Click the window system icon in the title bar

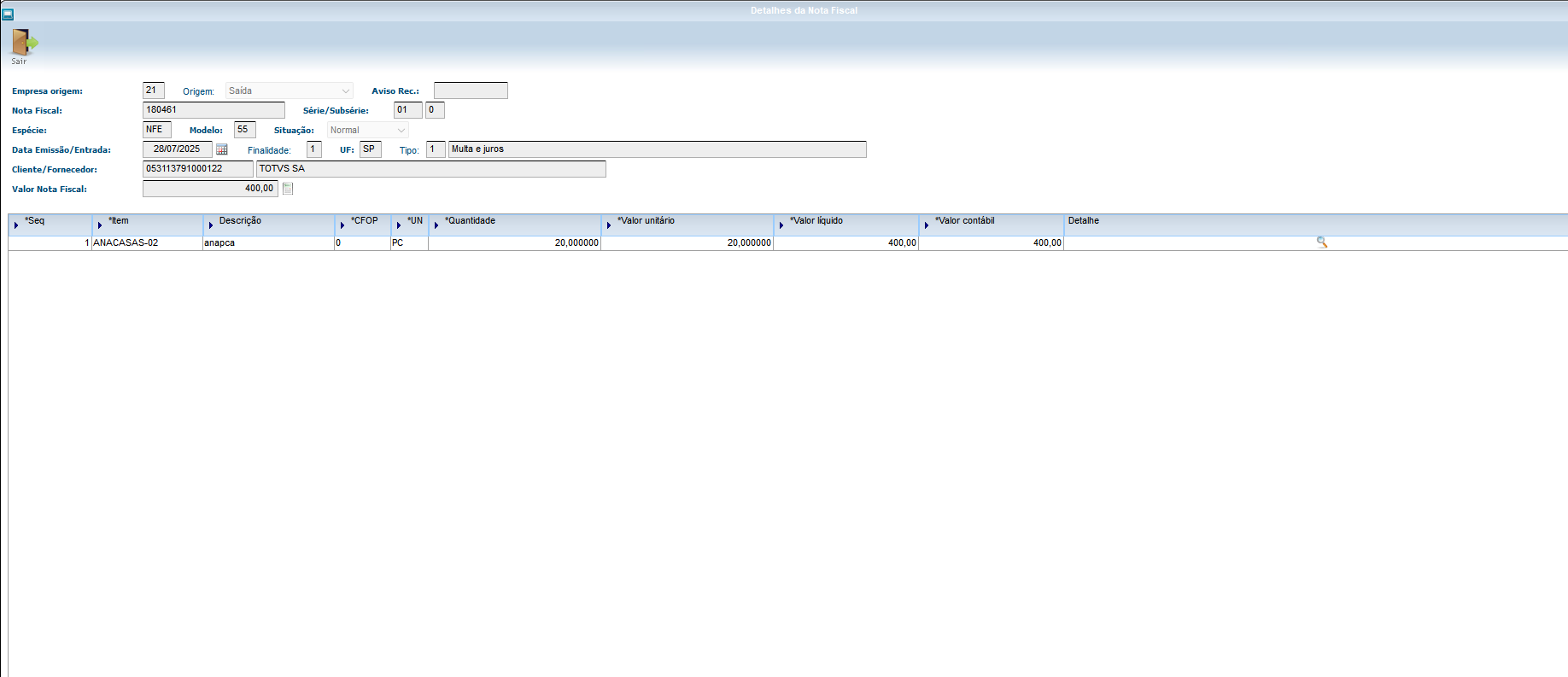click(x=8, y=14)
